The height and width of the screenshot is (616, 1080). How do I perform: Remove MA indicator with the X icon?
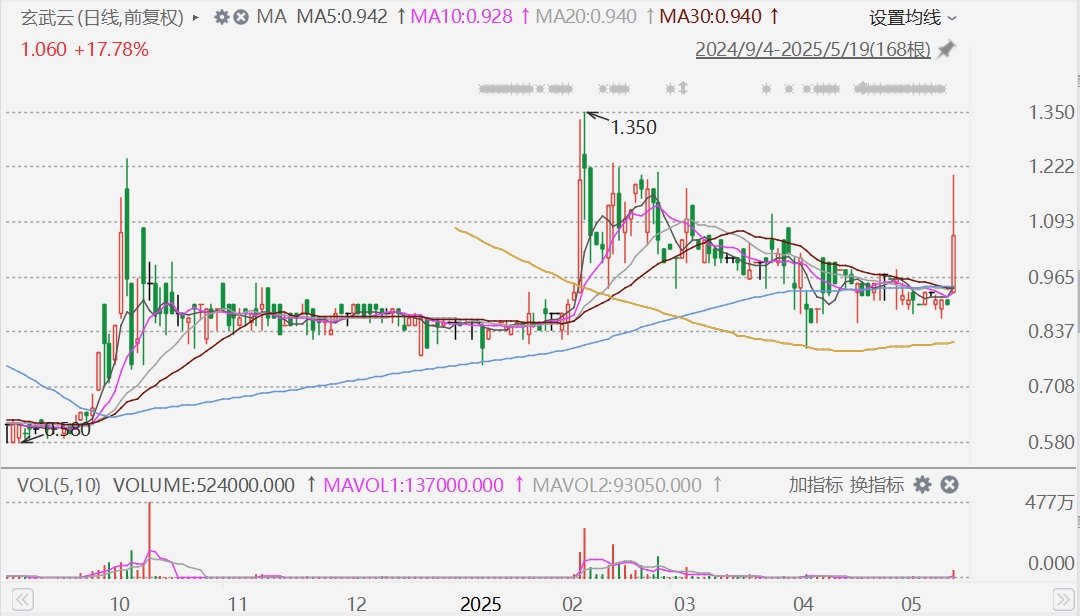pyautogui.click(x=241, y=17)
